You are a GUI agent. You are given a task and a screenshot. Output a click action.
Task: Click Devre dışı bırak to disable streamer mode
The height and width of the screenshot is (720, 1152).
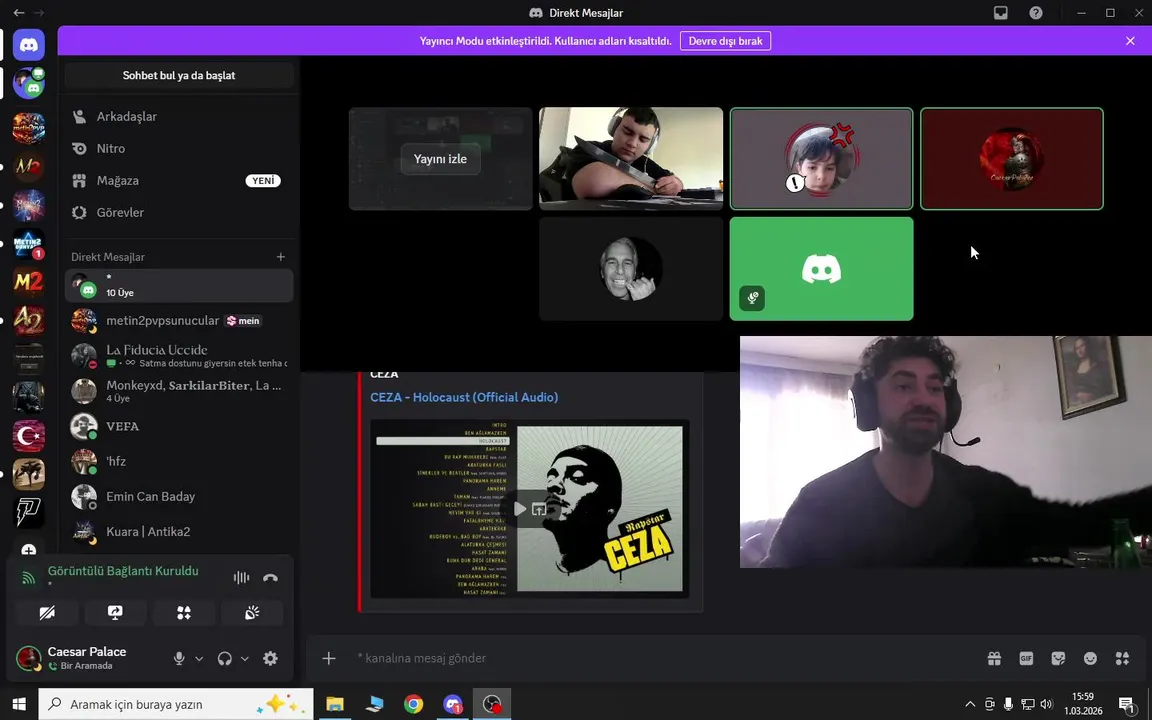point(725,41)
